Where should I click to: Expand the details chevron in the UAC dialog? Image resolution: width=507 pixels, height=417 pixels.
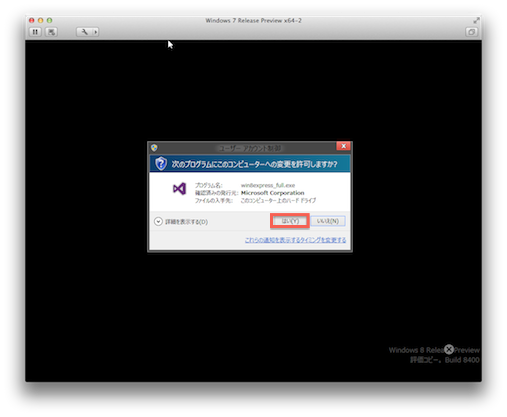[158, 221]
